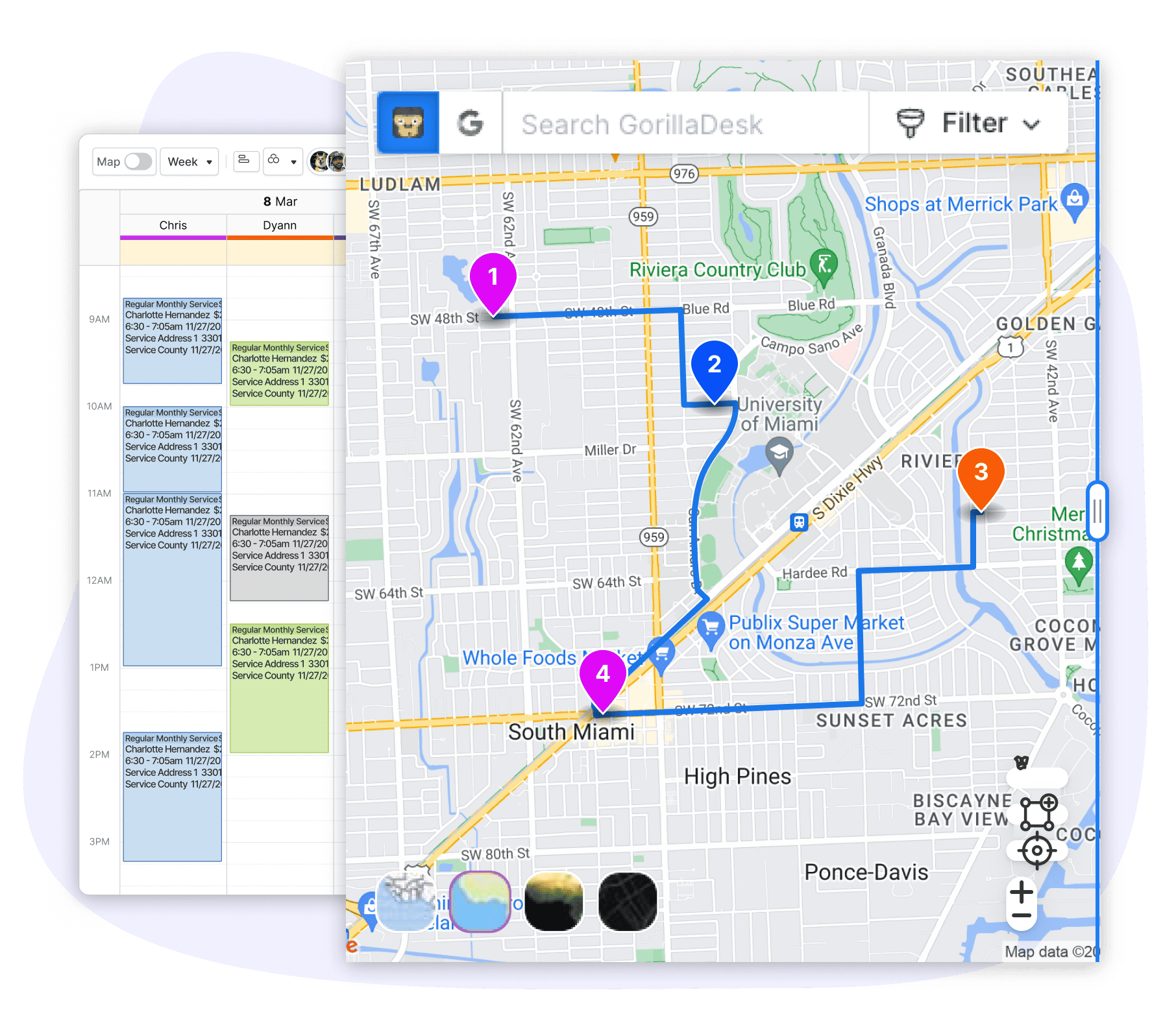Switch search to the Google G icon
1176x1012 pixels.
tap(471, 123)
